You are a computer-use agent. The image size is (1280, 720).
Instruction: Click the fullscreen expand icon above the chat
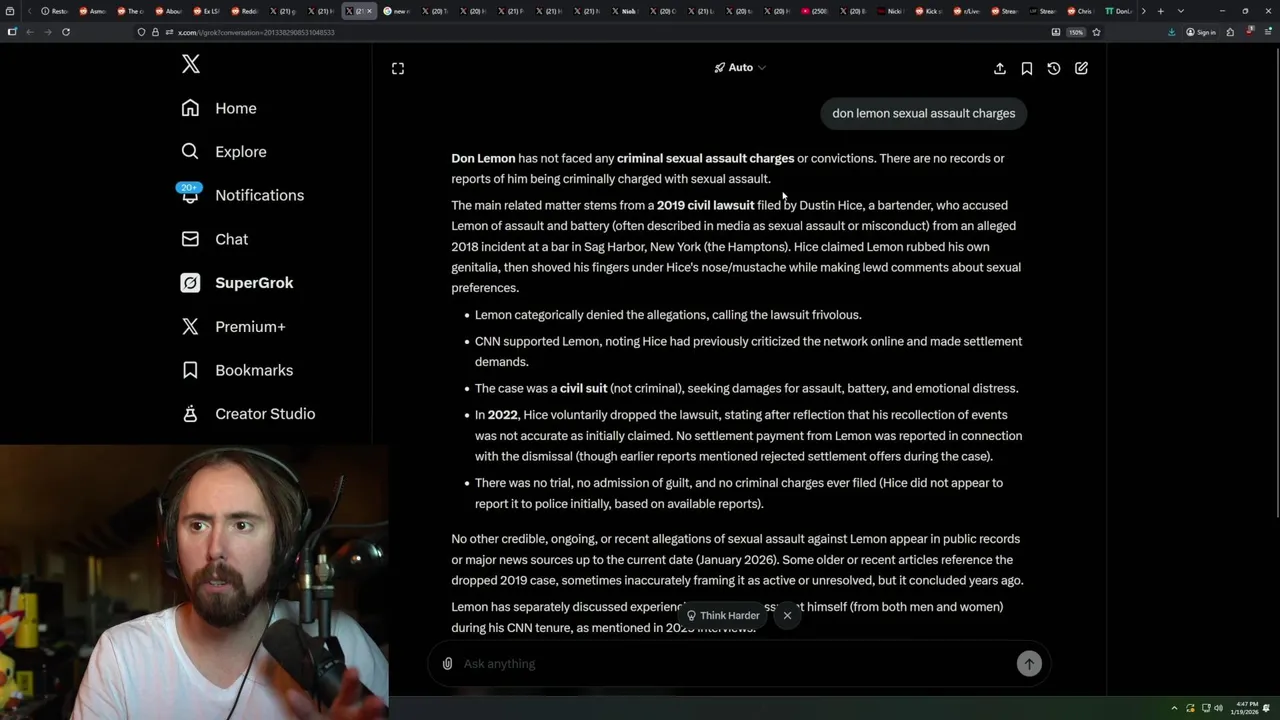[x=398, y=68]
